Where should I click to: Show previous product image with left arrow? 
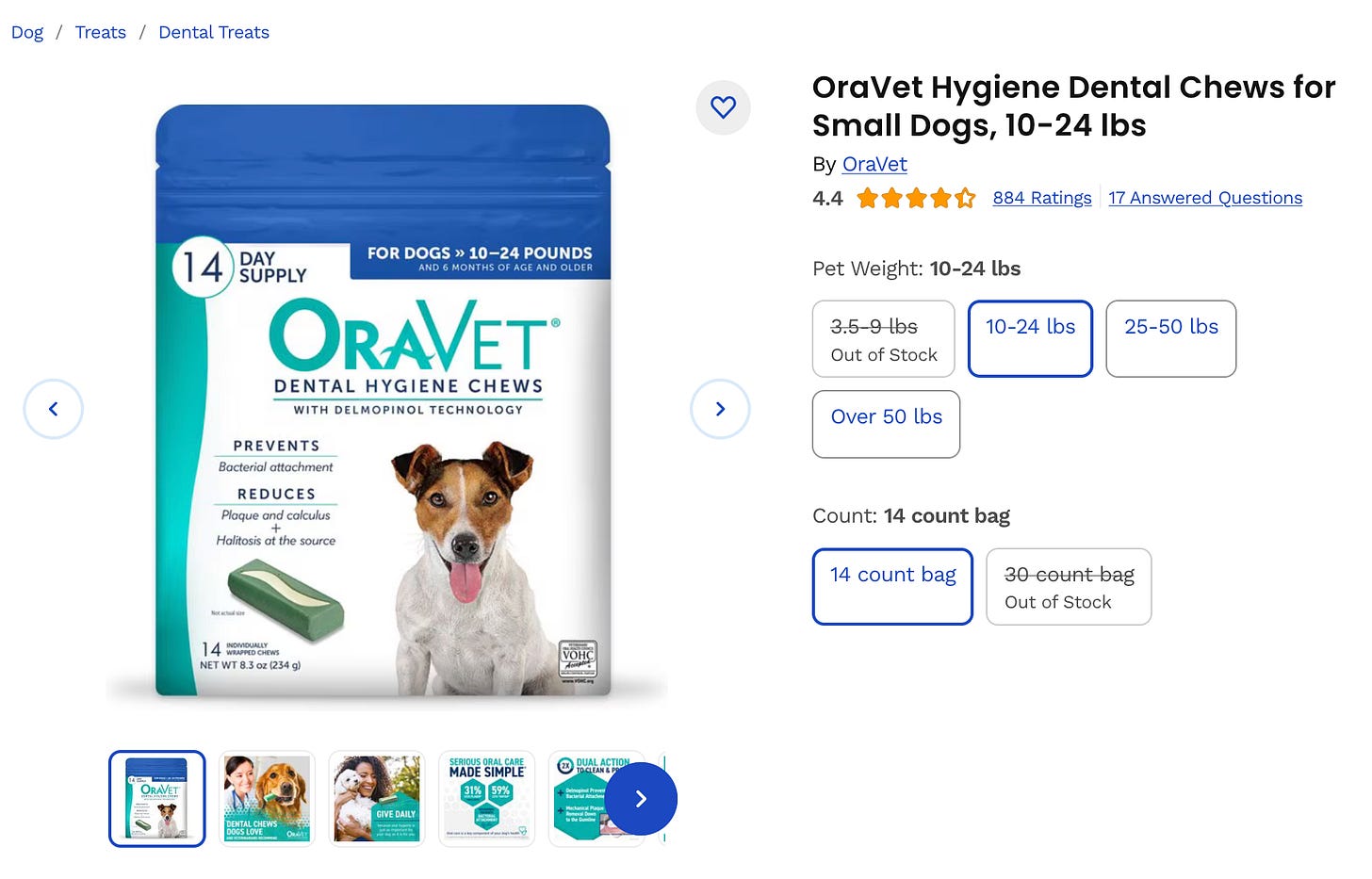pos(54,409)
